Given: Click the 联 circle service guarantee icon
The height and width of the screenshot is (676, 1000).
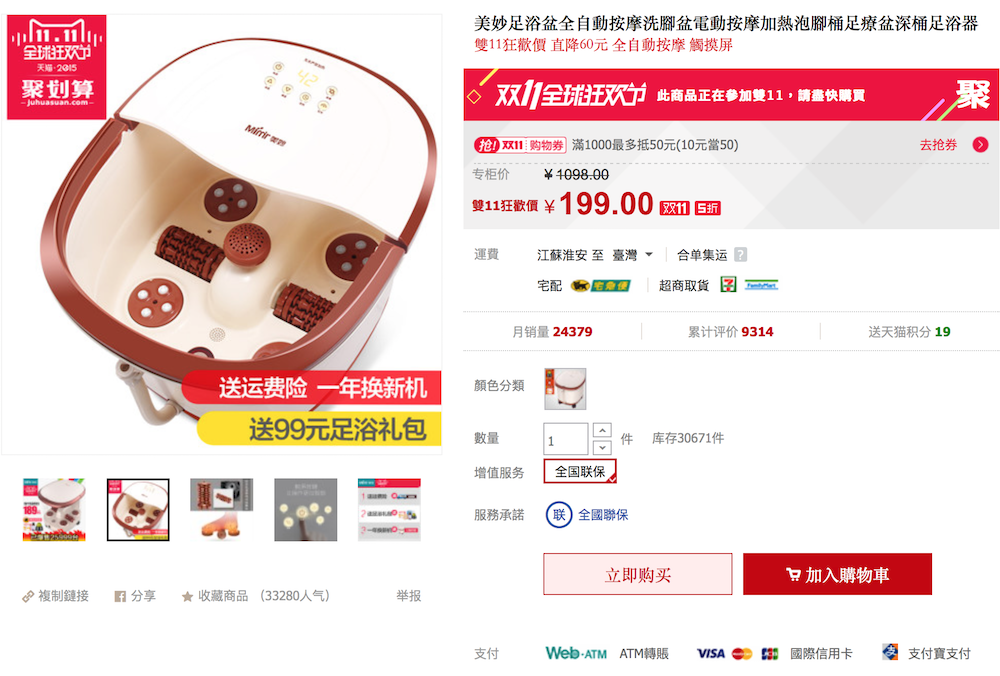Looking at the screenshot, I should (559, 515).
